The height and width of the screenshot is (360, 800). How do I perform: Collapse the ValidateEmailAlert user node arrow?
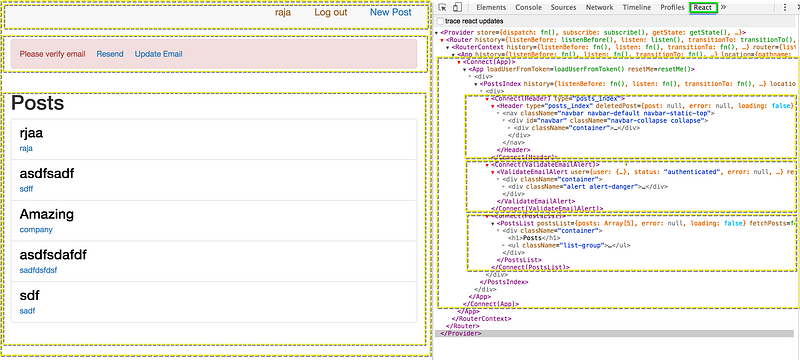pyautogui.click(x=493, y=172)
